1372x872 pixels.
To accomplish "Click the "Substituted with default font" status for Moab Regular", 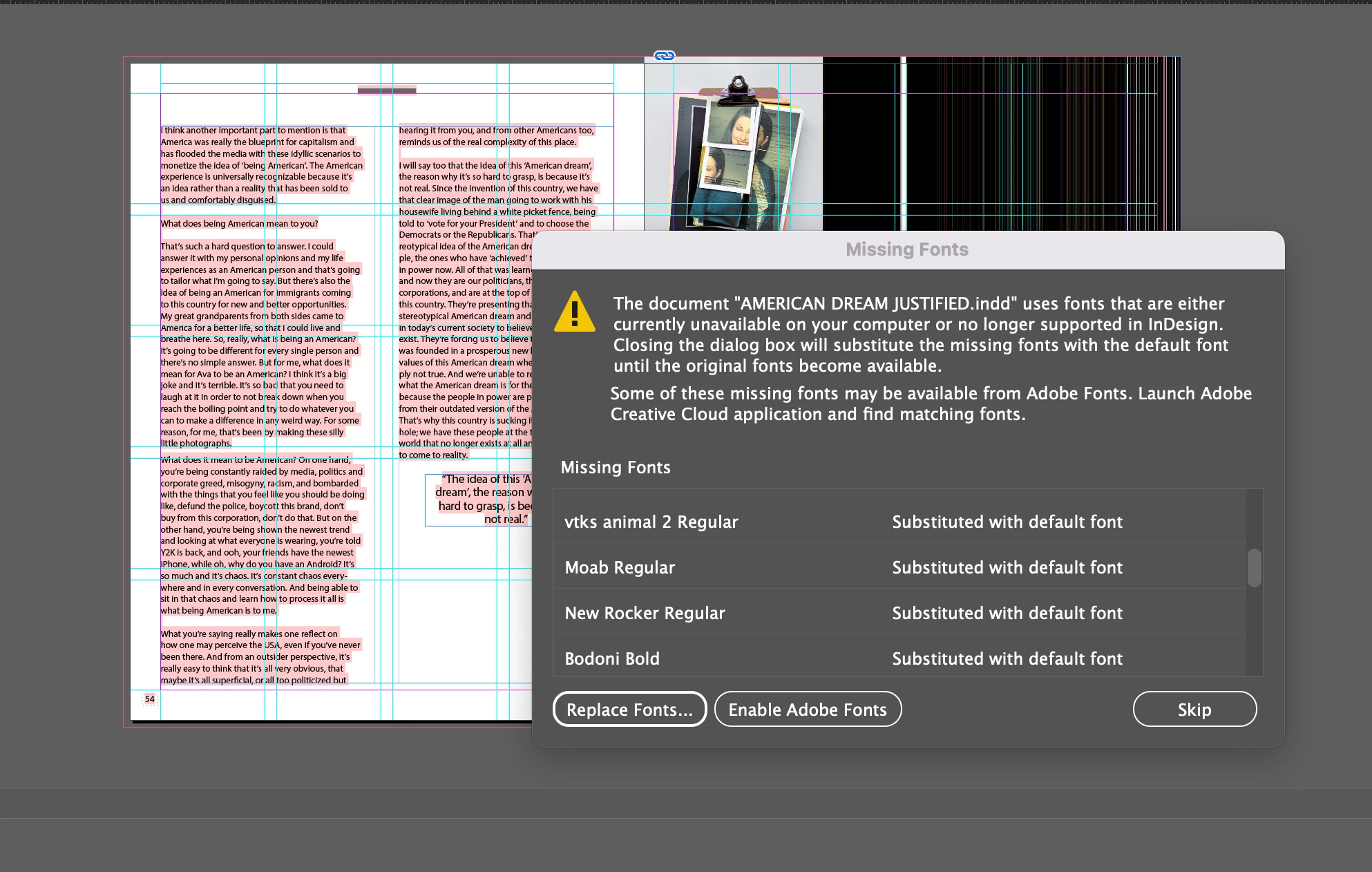I will pos(1007,567).
